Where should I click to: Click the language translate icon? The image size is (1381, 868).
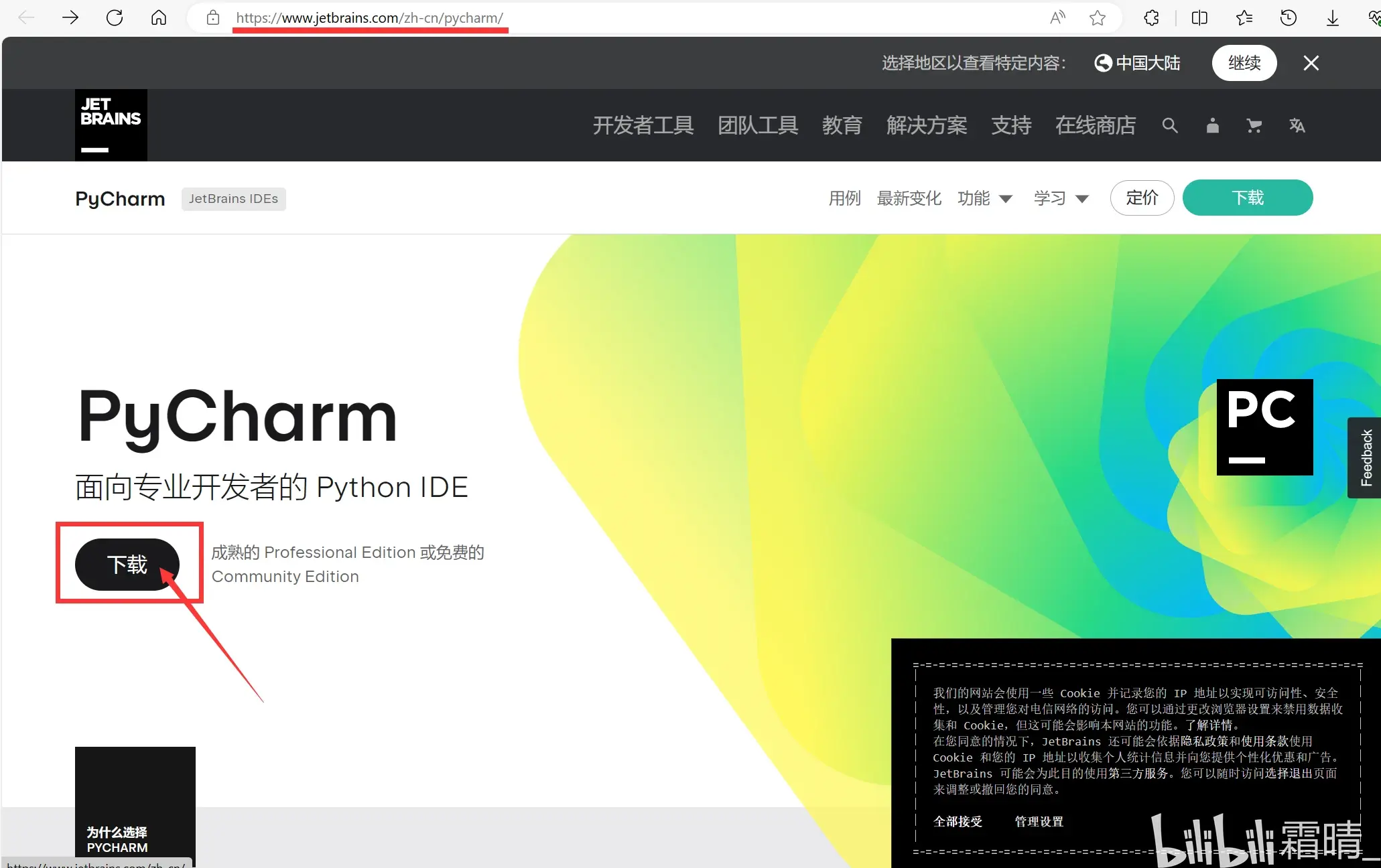click(1297, 125)
